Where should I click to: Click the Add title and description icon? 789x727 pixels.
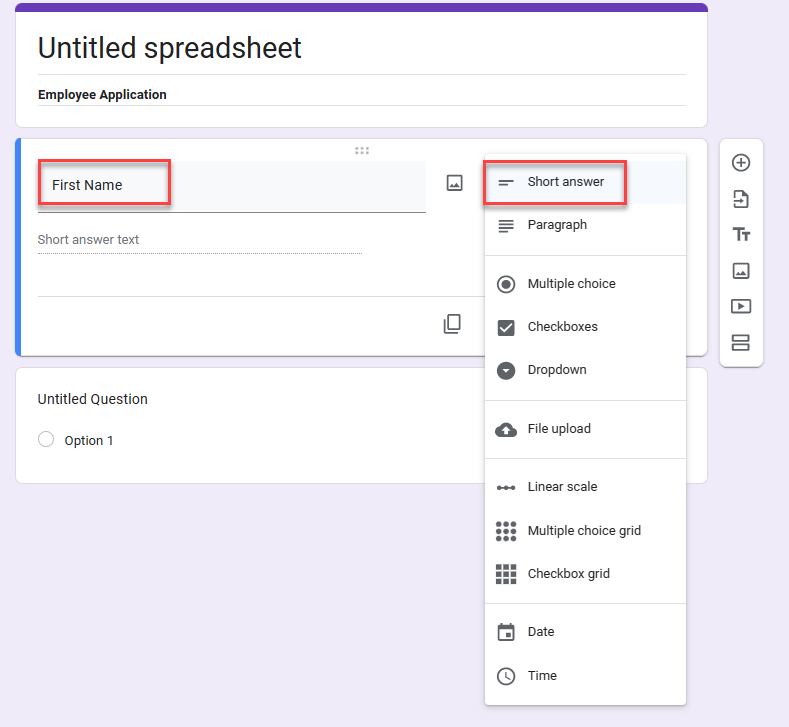tap(741, 235)
